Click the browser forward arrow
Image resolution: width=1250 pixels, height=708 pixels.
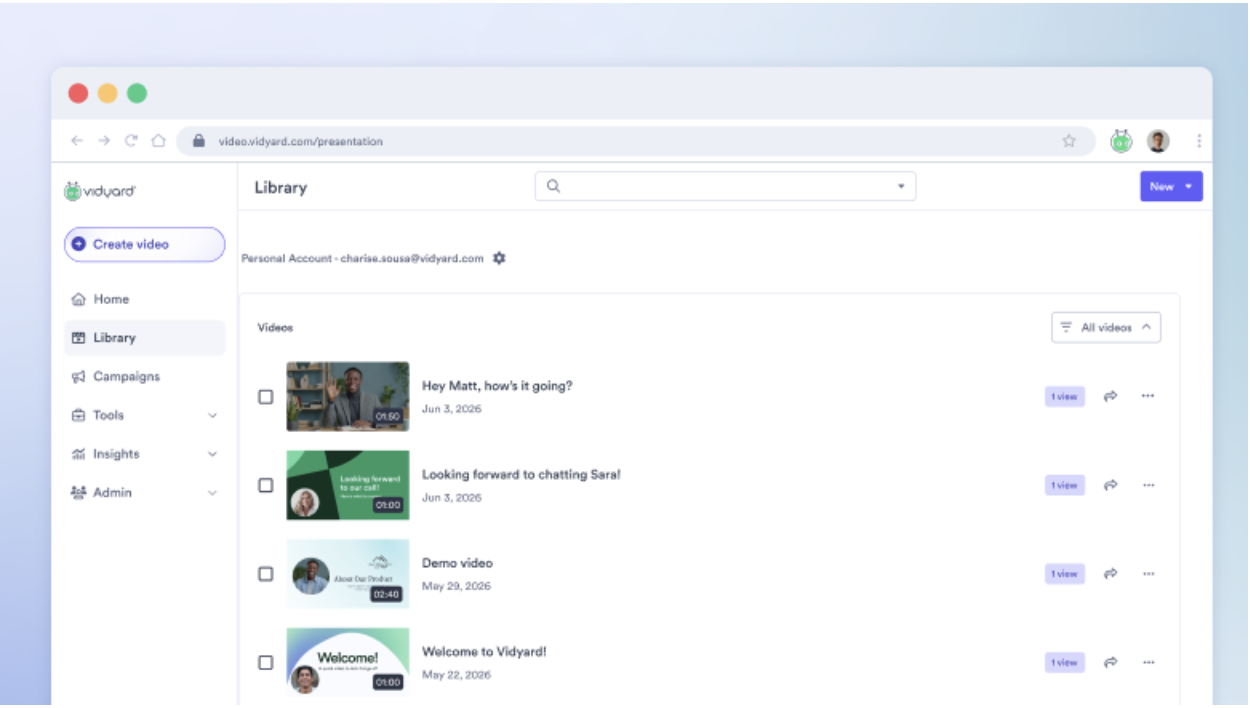pos(104,141)
